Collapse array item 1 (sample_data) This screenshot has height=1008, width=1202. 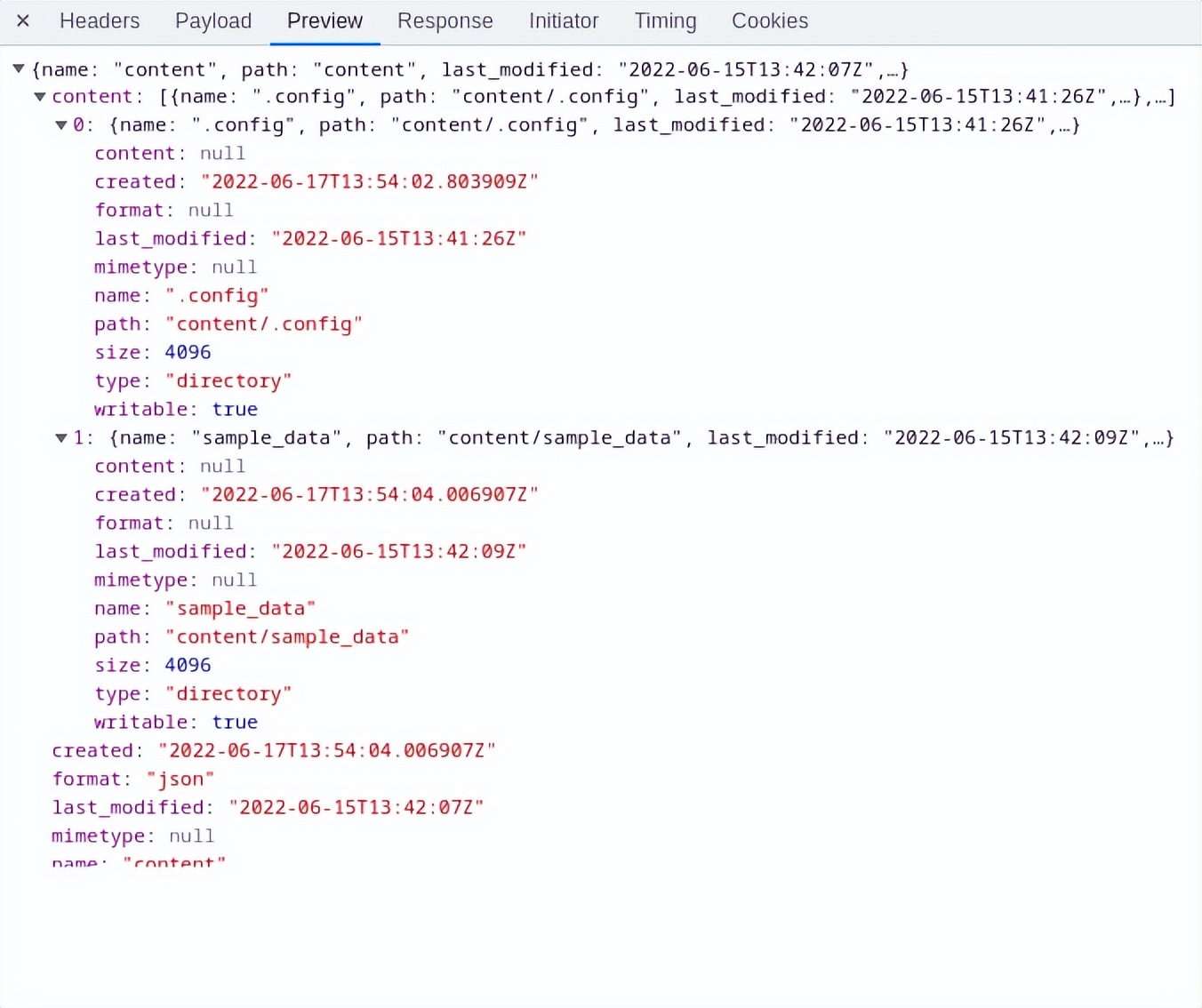click(60, 437)
